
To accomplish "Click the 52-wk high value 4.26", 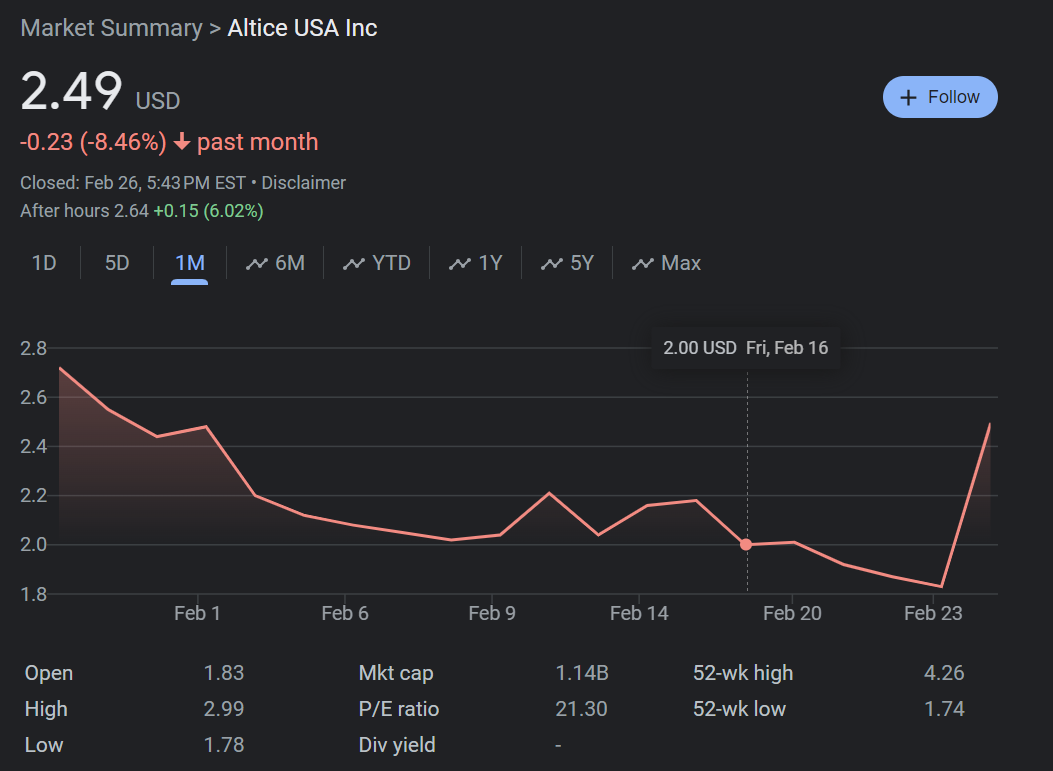I will [x=944, y=673].
